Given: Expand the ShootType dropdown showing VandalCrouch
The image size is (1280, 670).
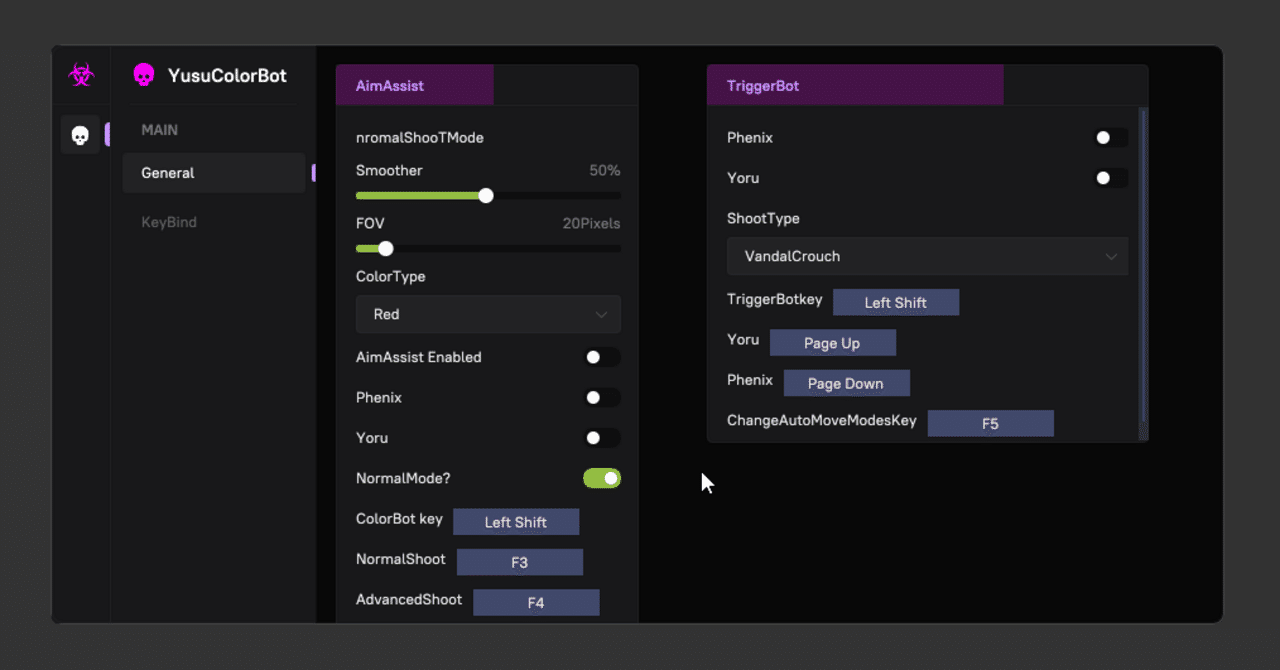Looking at the screenshot, I should [927, 256].
